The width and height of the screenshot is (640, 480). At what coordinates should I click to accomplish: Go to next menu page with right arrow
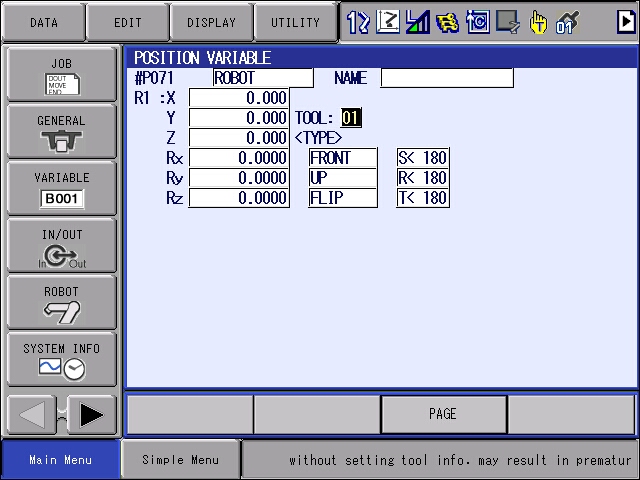pyautogui.click(x=93, y=414)
